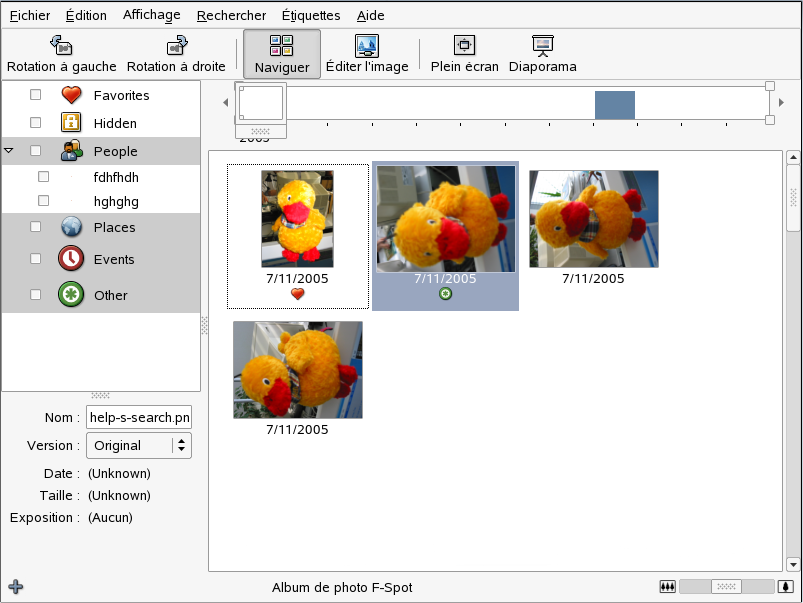The width and height of the screenshot is (803, 603).
Task: Click the Events clock tag icon
Action: (x=71, y=258)
